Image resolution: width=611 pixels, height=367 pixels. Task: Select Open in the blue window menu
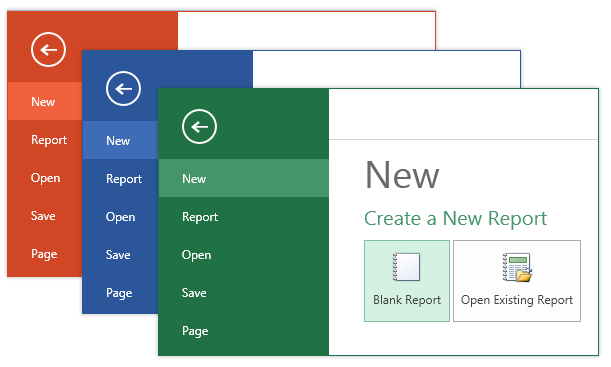click(120, 217)
